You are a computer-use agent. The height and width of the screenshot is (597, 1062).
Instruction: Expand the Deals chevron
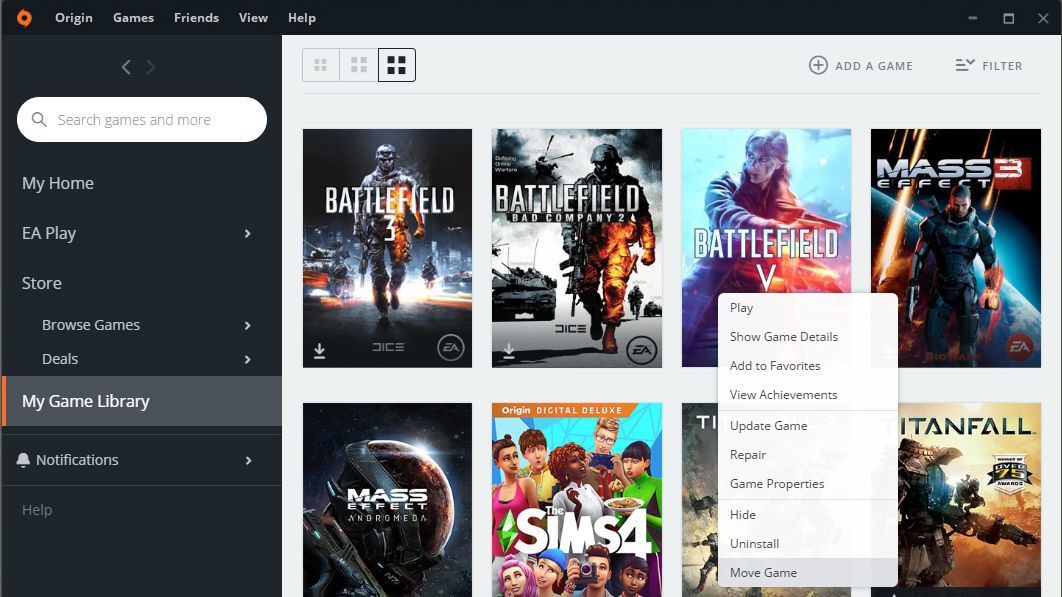pyautogui.click(x=248, y=360)
